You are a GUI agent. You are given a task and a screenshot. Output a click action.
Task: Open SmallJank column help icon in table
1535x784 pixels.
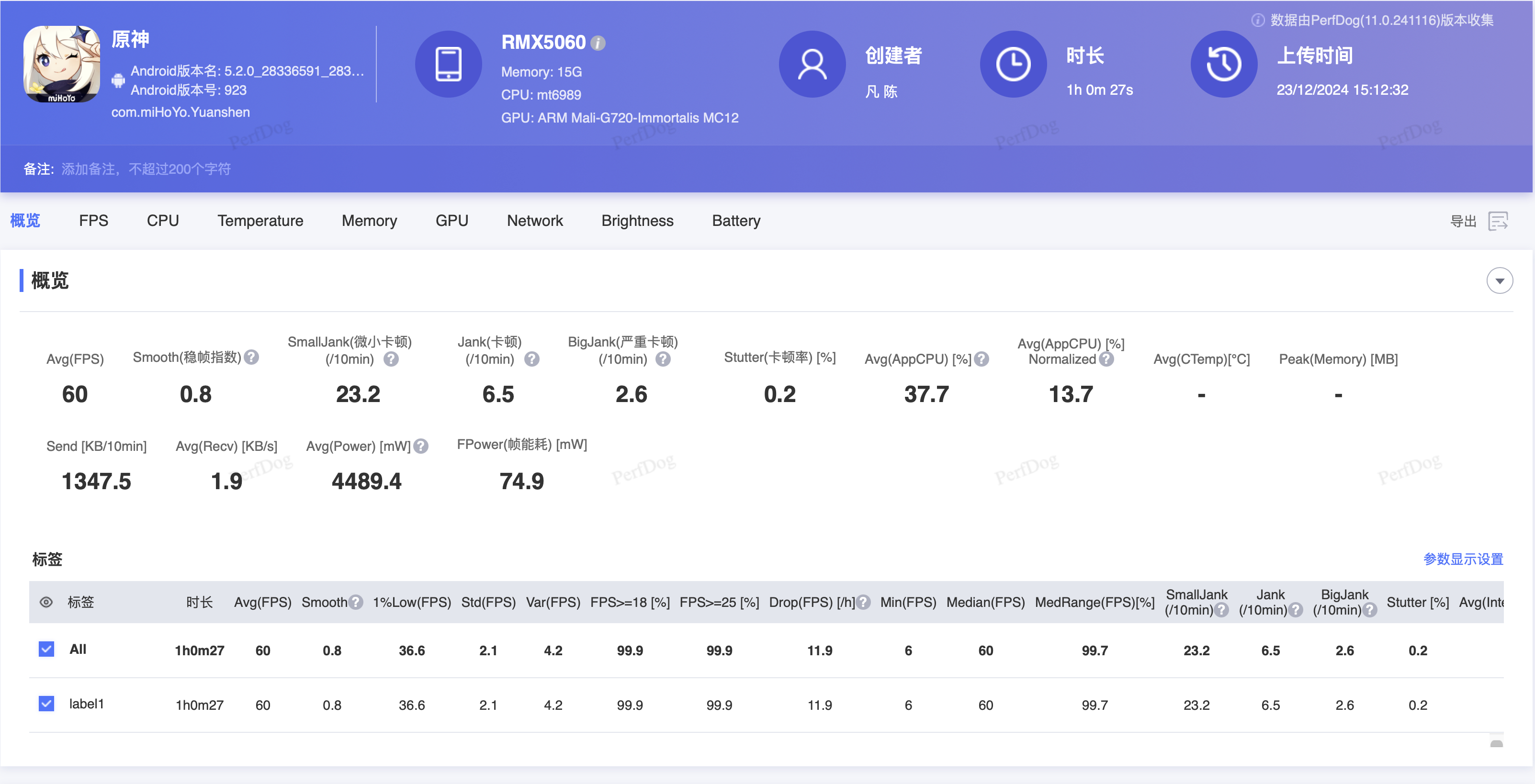(x=1221, y=610)
